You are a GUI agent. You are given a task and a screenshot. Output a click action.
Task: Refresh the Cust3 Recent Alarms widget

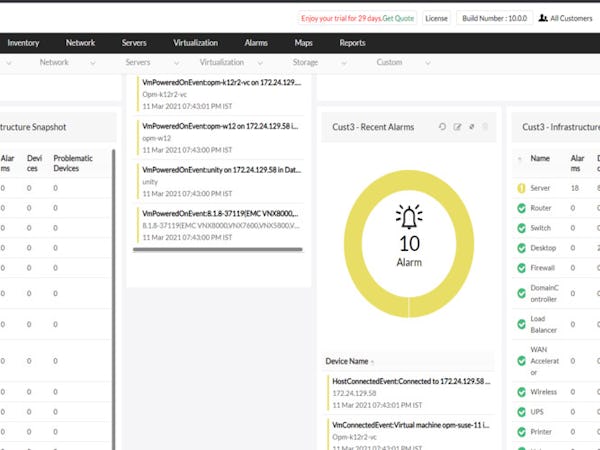pos(442,127)
